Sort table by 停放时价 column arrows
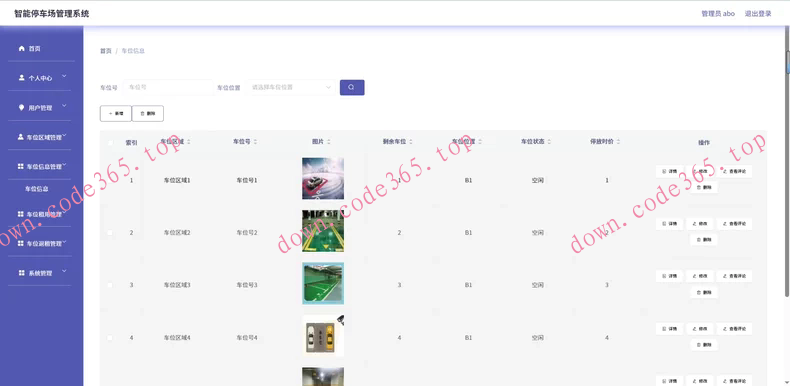 point(618,142)
